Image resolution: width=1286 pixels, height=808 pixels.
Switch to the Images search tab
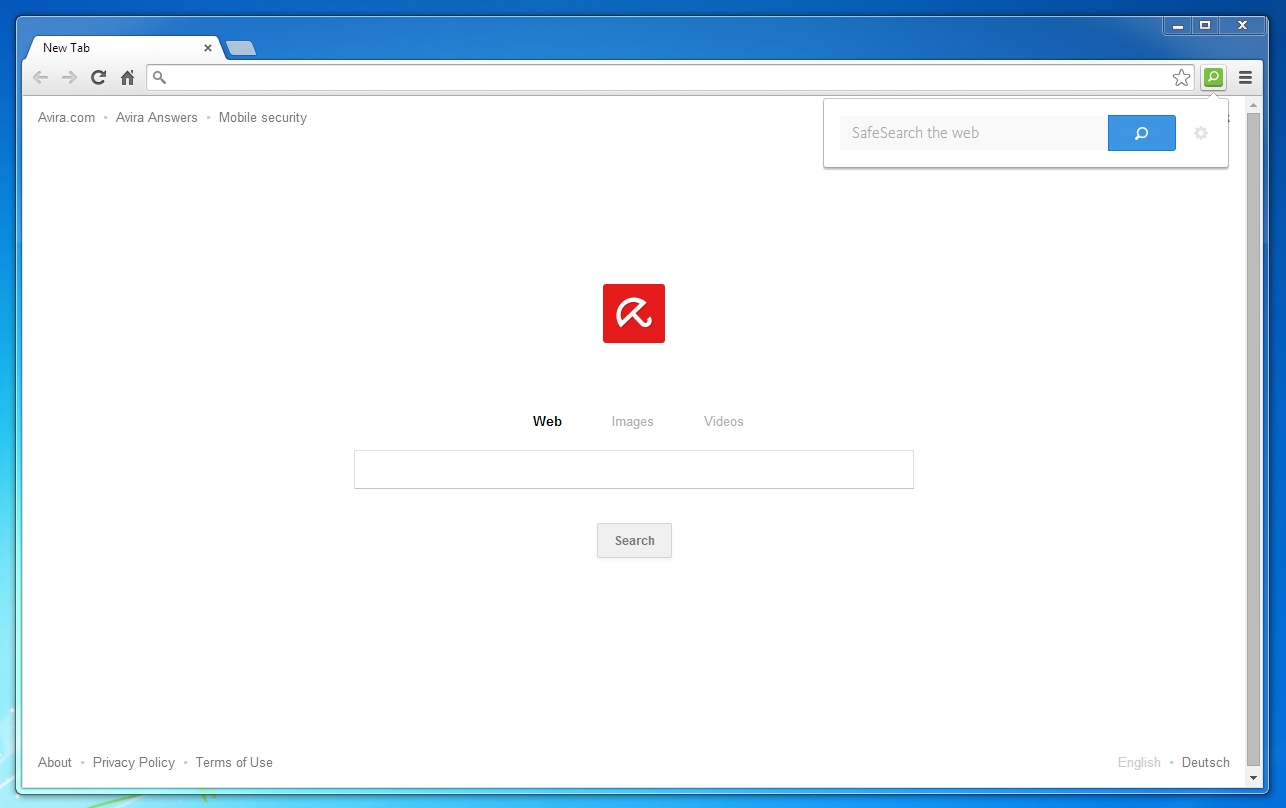coord(633,422)
